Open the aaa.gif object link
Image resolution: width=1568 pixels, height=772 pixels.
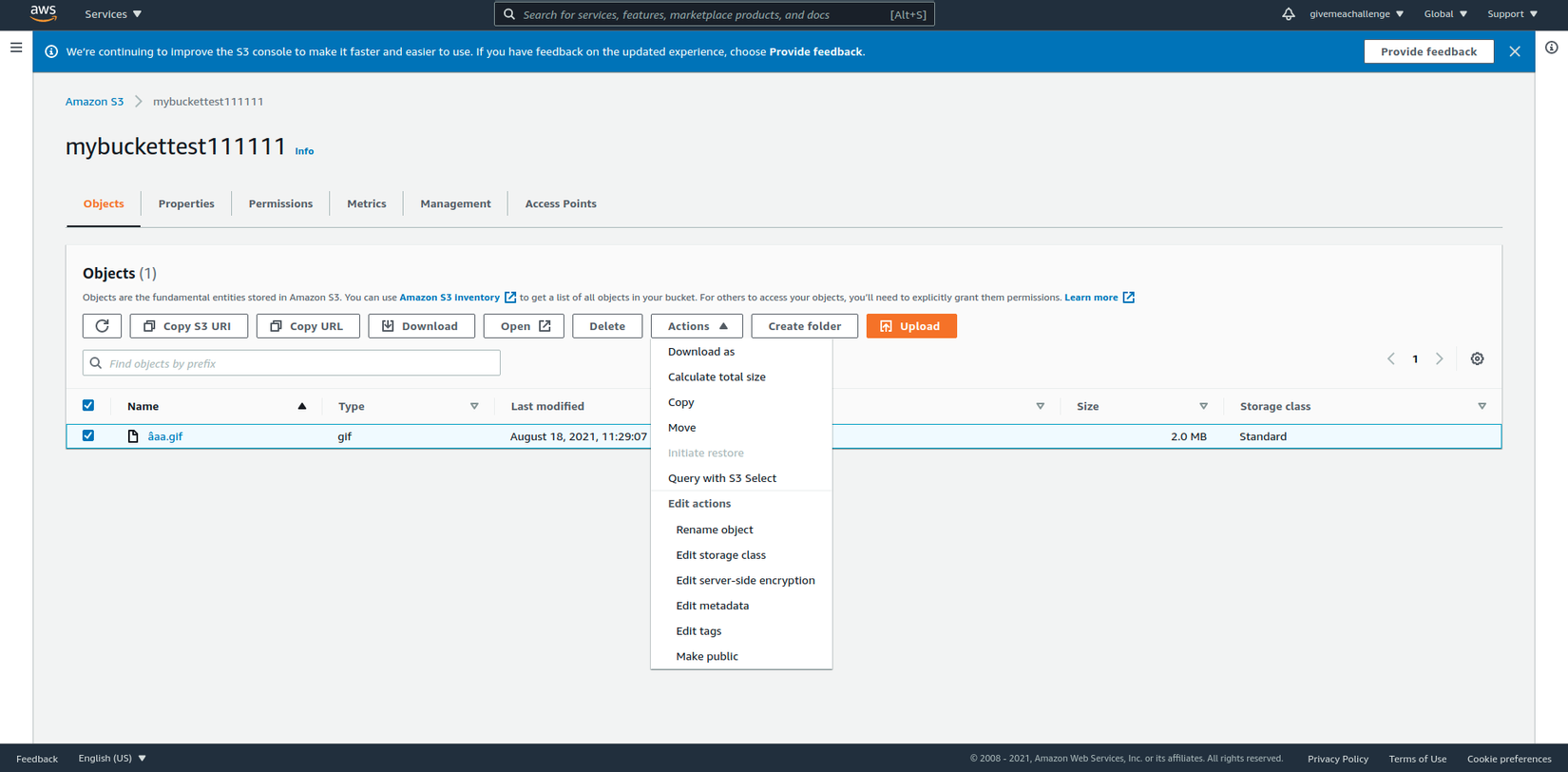pos(165,436)
